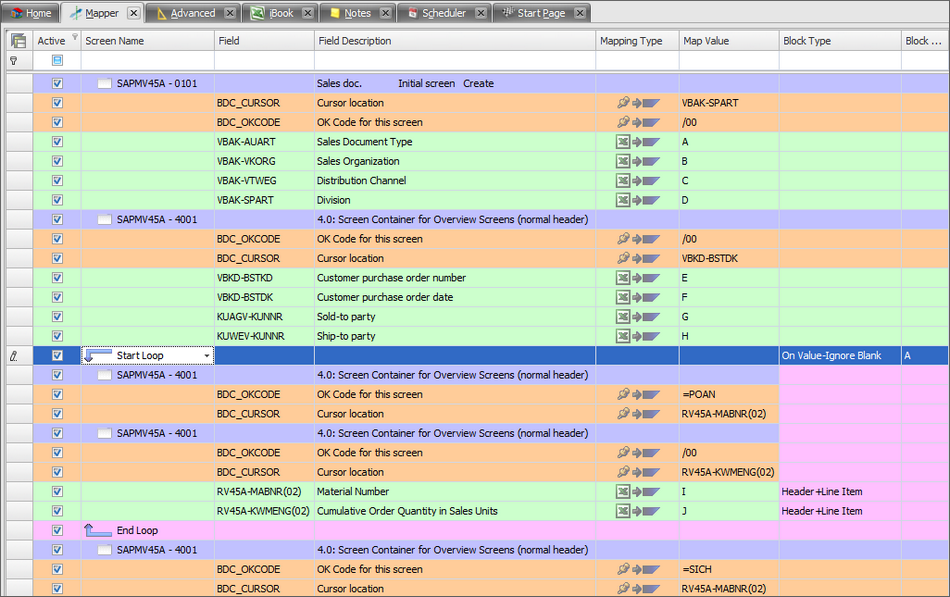950x597 pixels.
Task: Toggle Active checkbox for VBKD-BSTKD row
Action: [57, 278]
